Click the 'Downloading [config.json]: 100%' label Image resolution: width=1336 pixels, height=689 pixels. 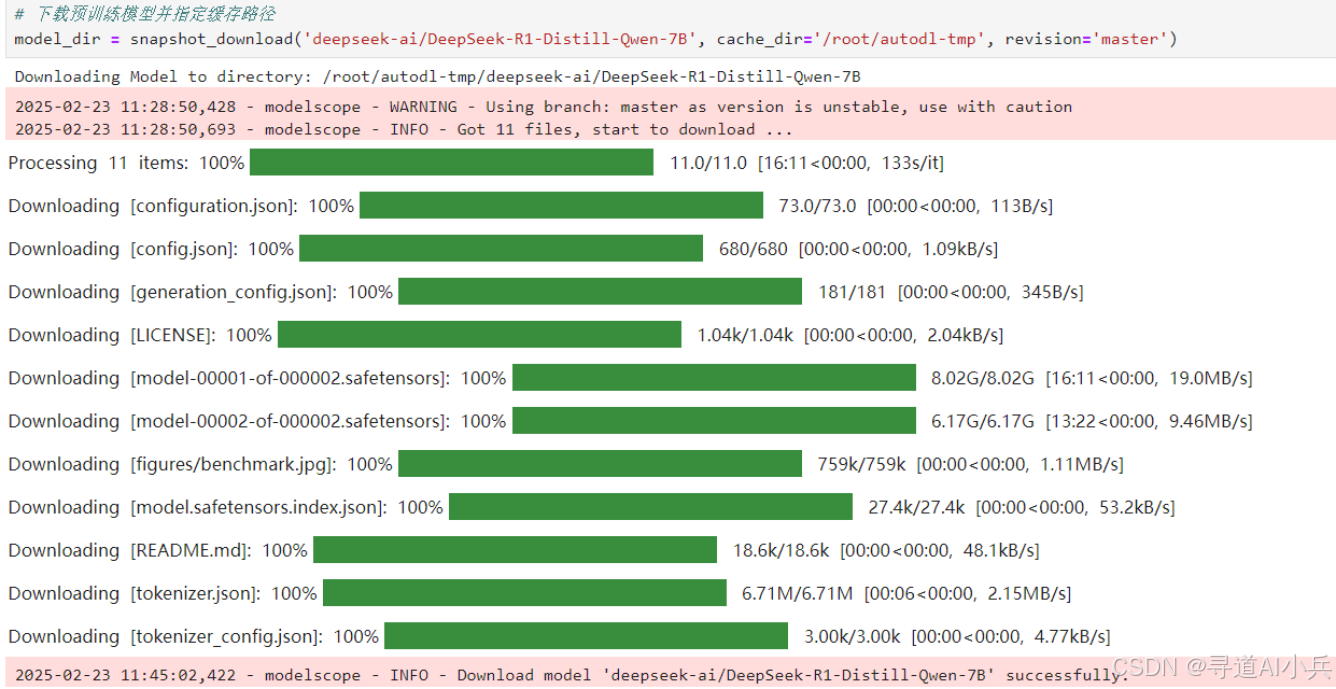coord(151,249)
